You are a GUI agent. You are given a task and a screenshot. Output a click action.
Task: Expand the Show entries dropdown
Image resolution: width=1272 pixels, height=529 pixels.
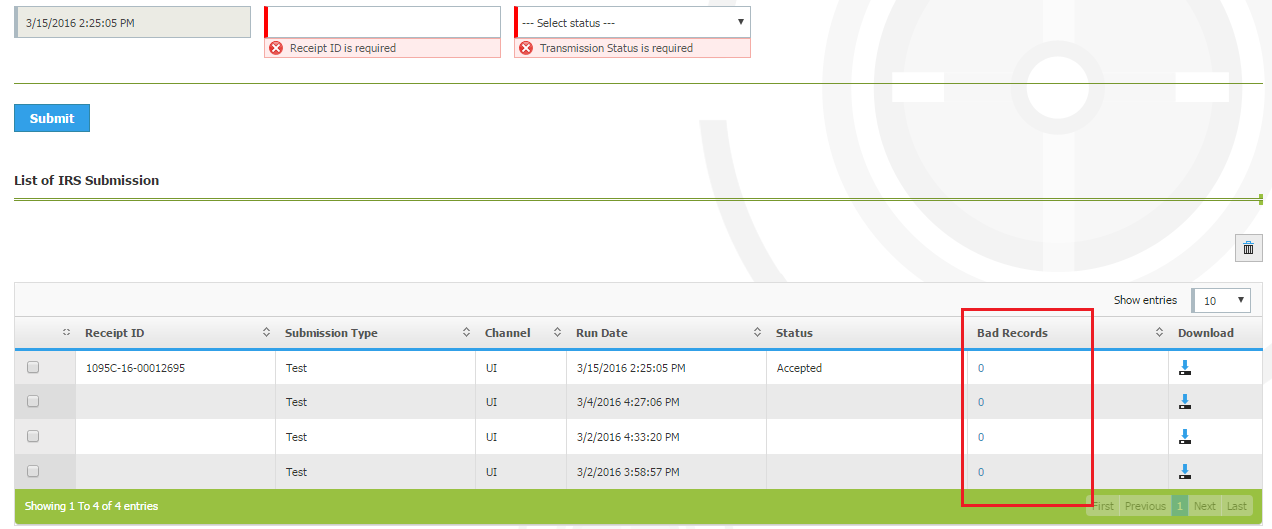coord(1221,300)
